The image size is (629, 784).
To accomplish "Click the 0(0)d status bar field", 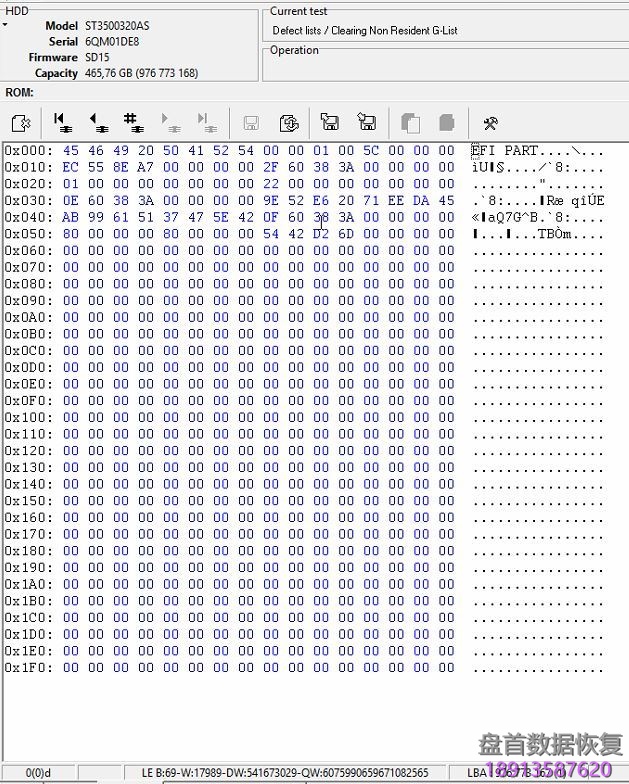I will (x=38, y=773).
